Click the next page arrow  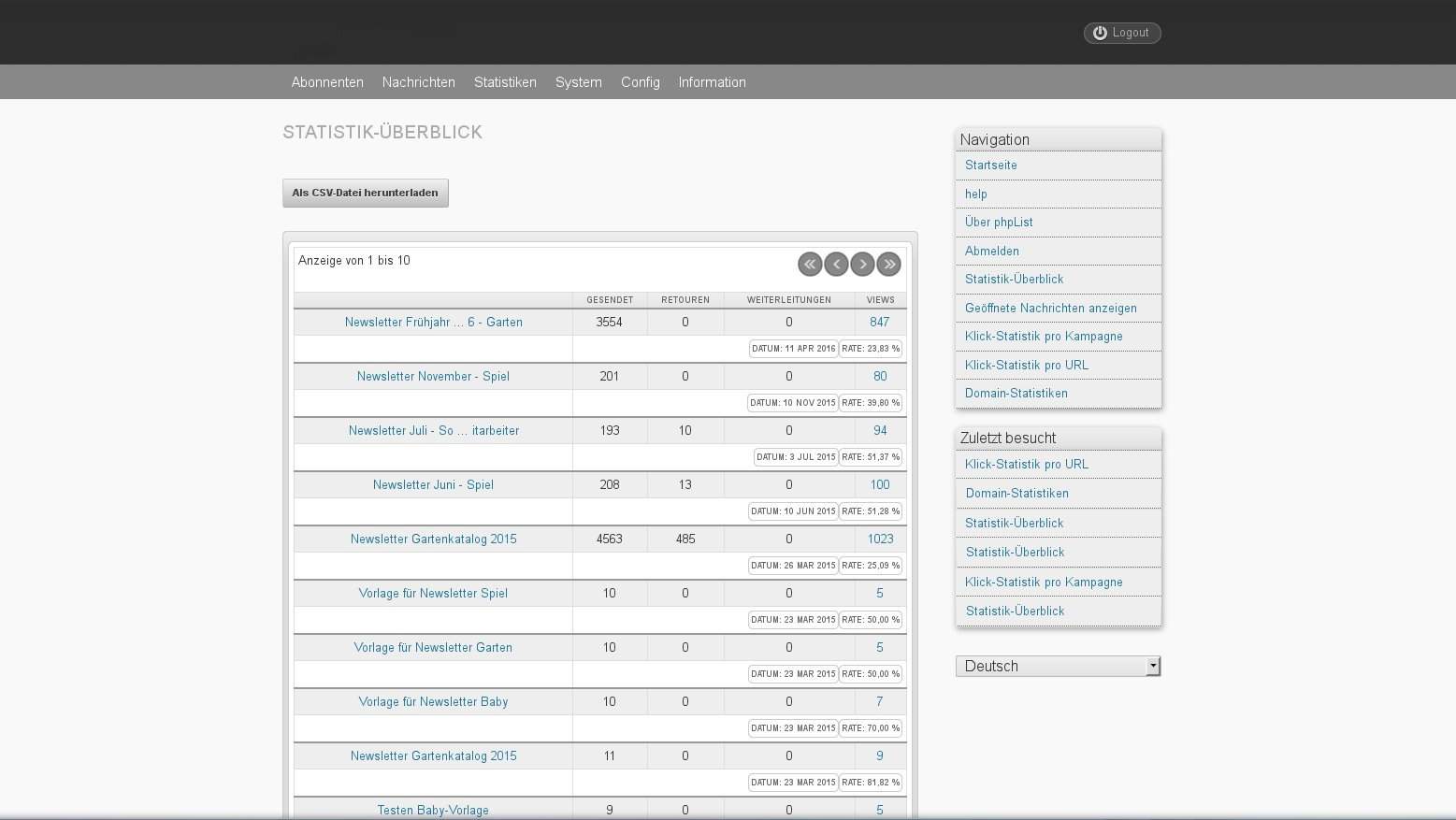pos(862,265)
